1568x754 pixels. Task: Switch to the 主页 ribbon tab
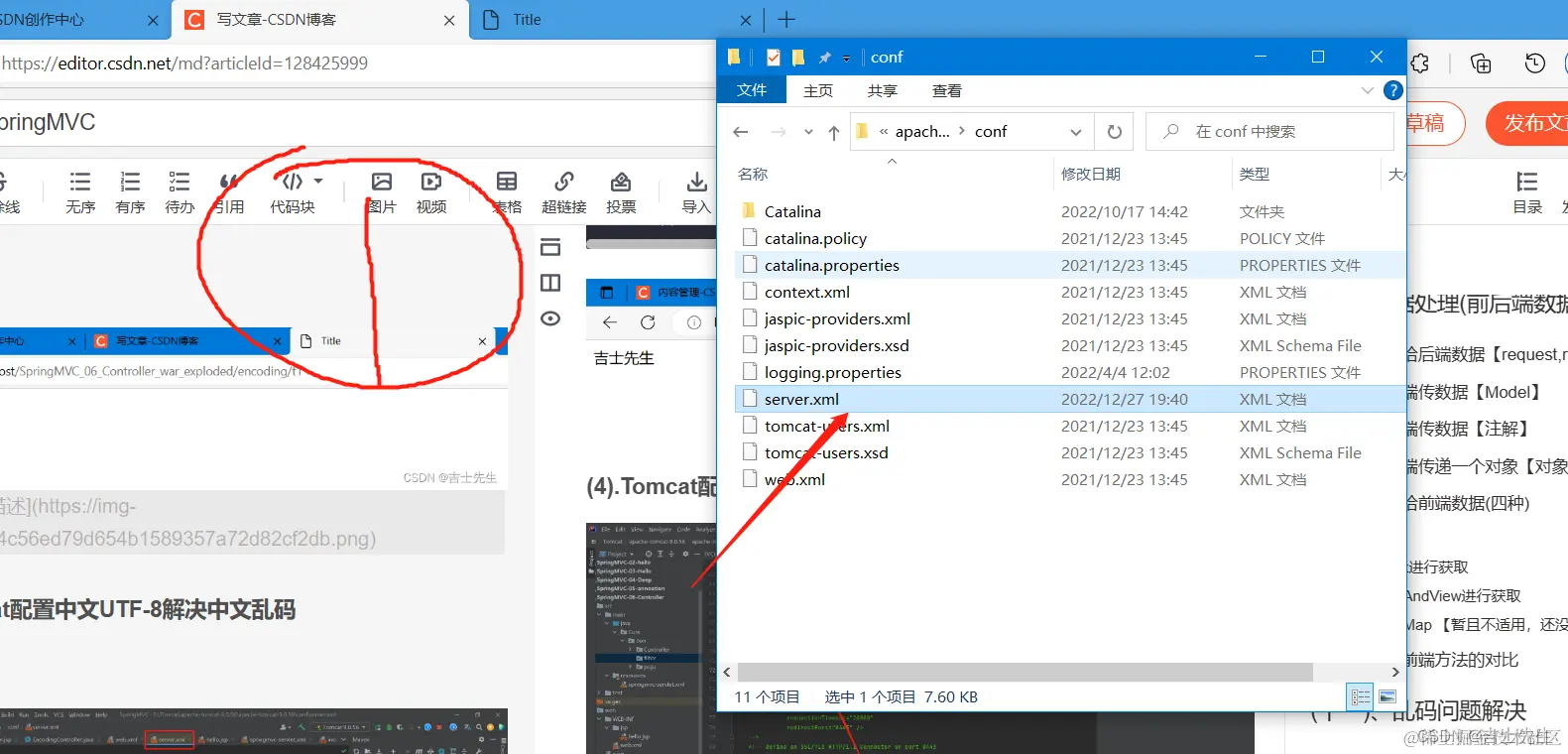[818, 90]
